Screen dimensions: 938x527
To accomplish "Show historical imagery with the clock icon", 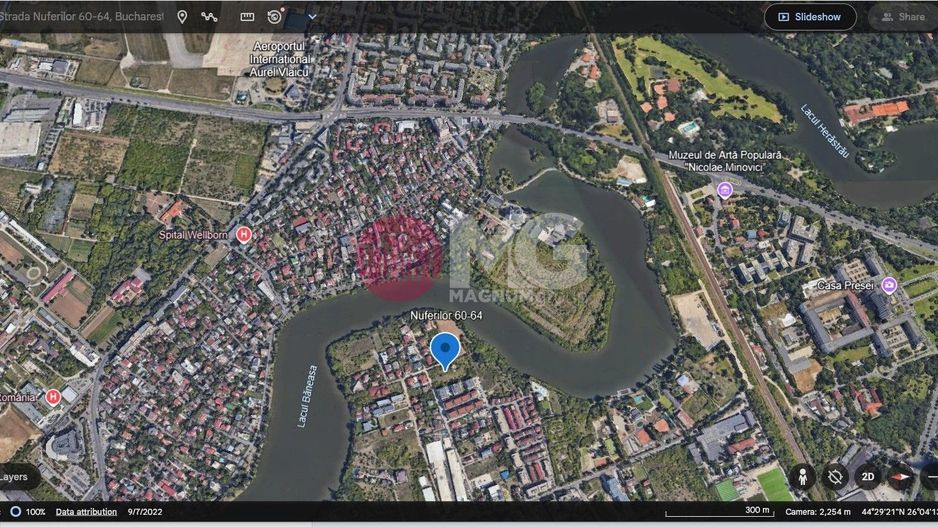I will tap(275, 17).
